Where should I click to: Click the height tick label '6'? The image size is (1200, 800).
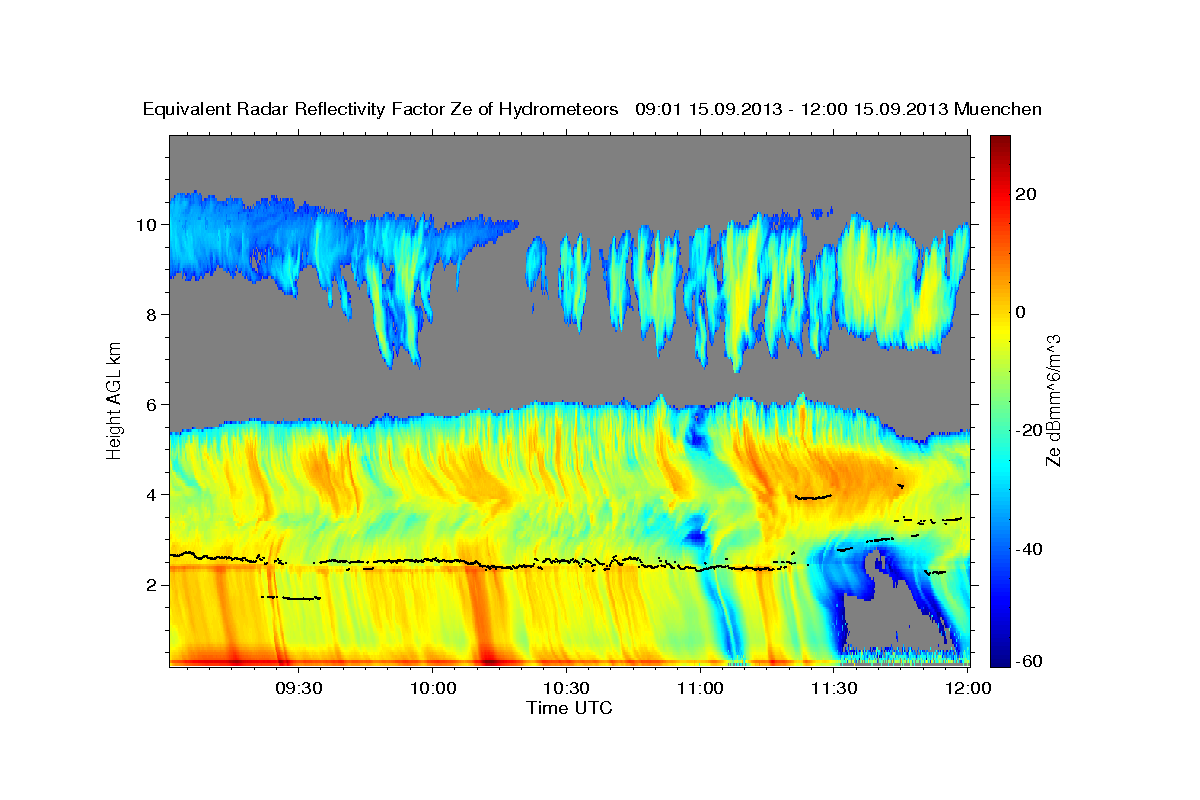pos(151,404)
